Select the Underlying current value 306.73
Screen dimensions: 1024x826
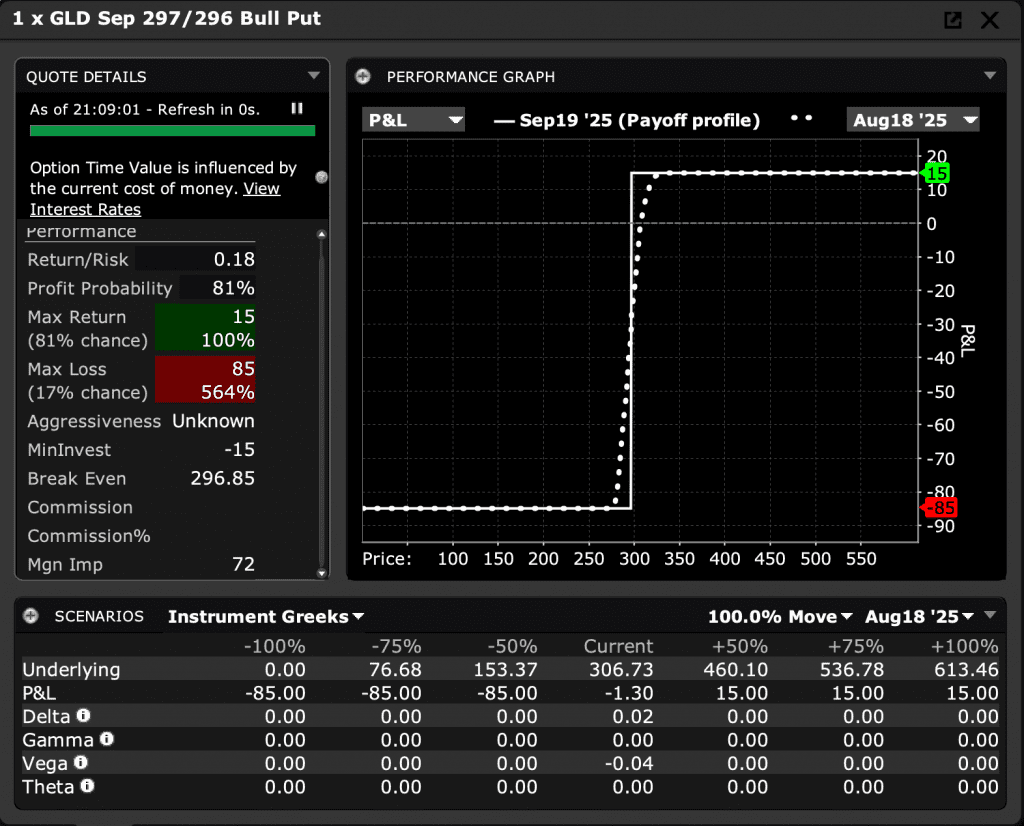[621, 669]
